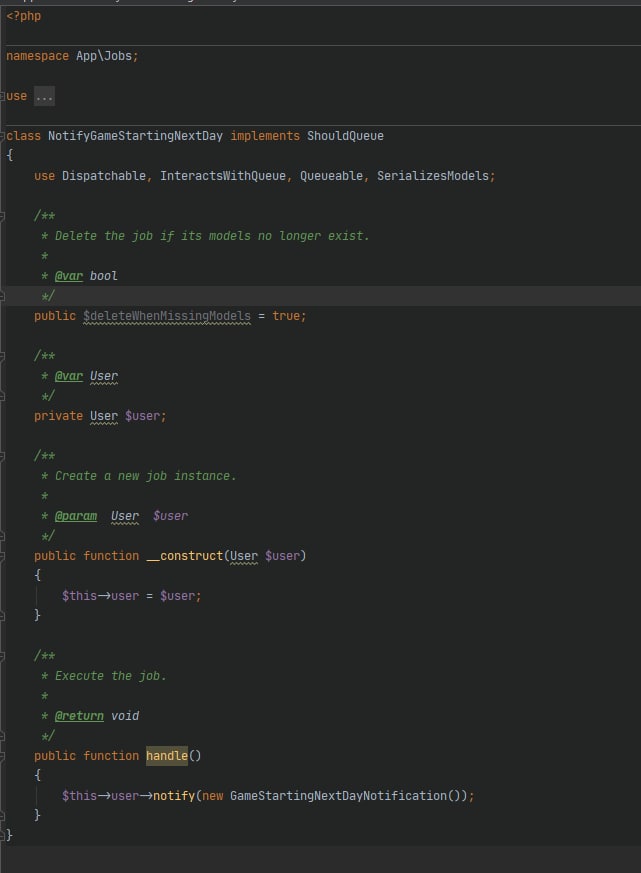Click the Queueable trait name
The image size is (641, 873).
(x=331, y=176)
